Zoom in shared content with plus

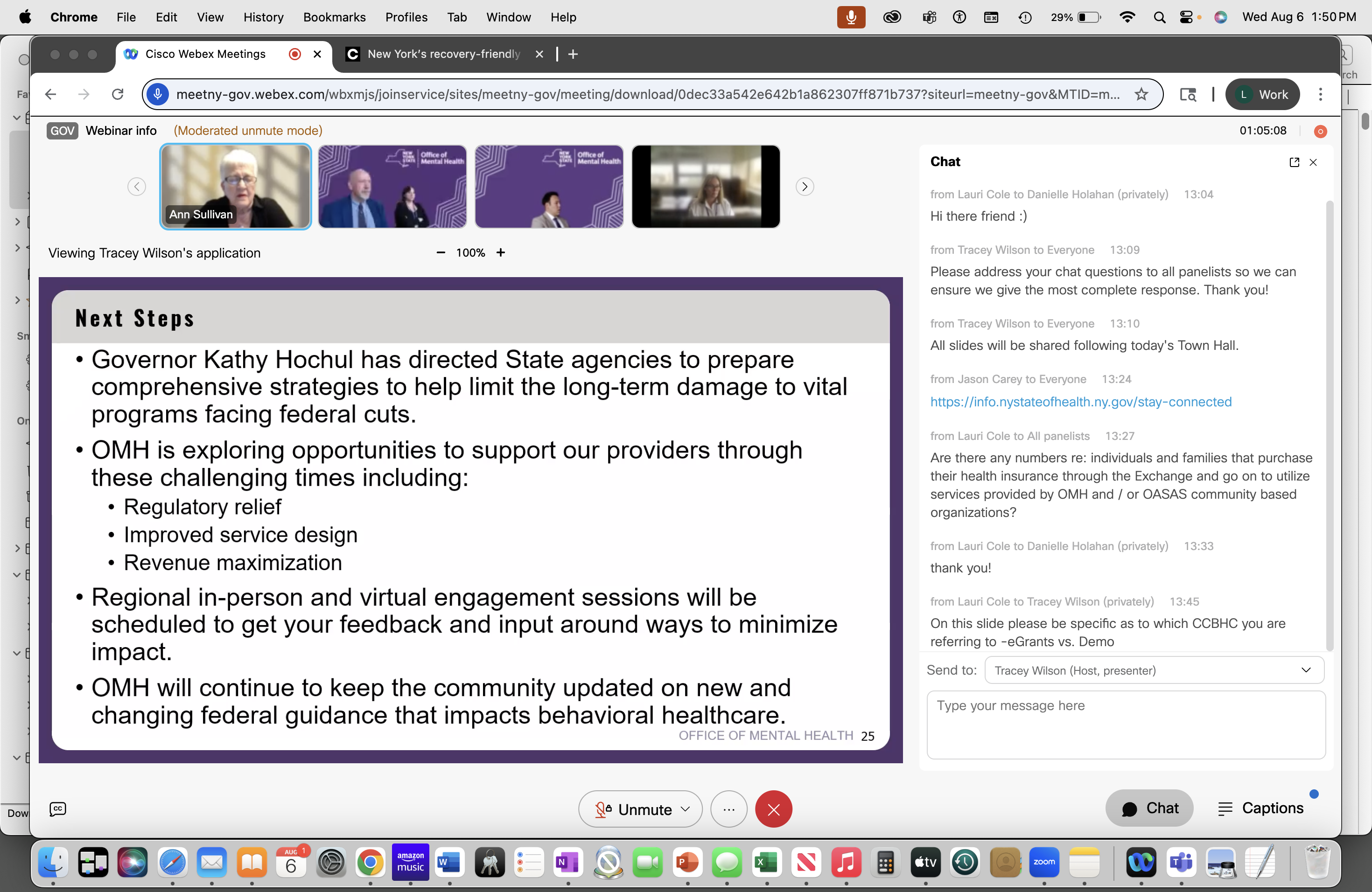(x=500, y=253)
